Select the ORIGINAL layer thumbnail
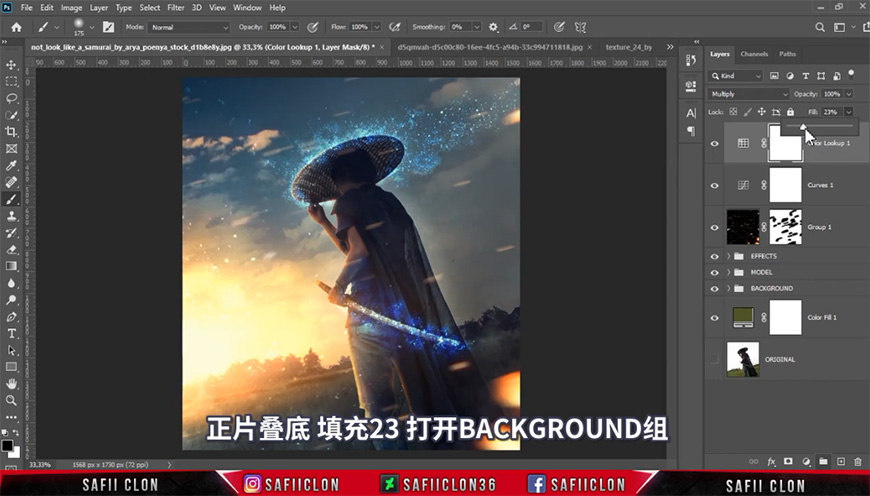 coord(743,360)
